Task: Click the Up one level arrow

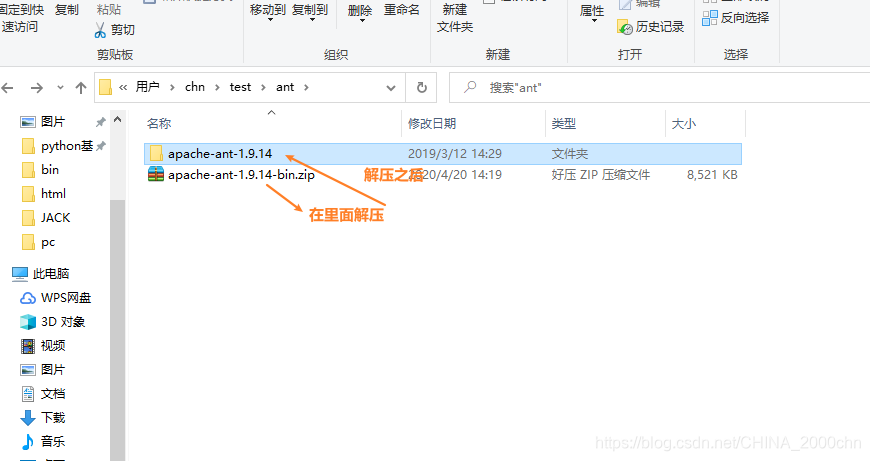Action: [x=81, y=88]
